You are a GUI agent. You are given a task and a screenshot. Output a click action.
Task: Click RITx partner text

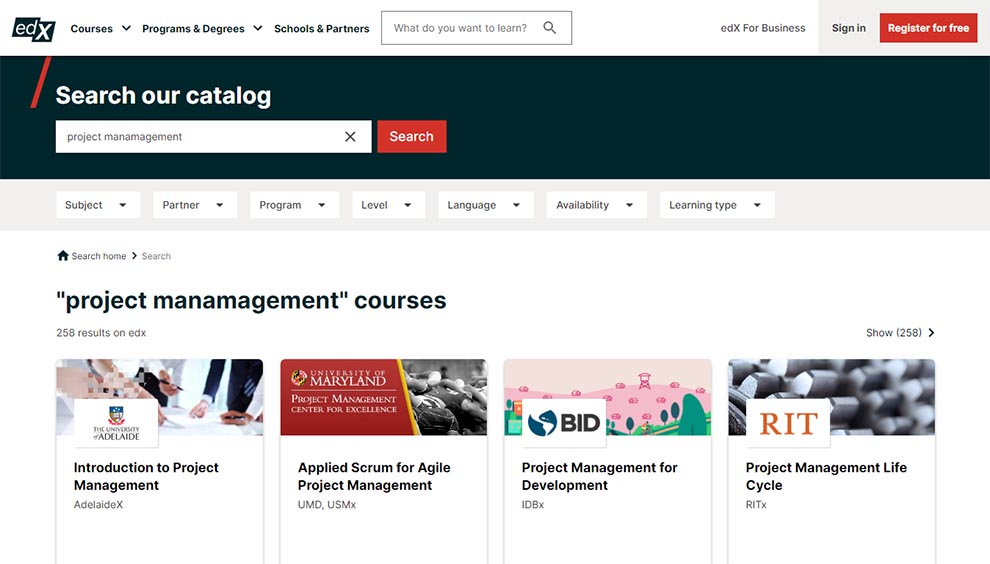(756, 505)
